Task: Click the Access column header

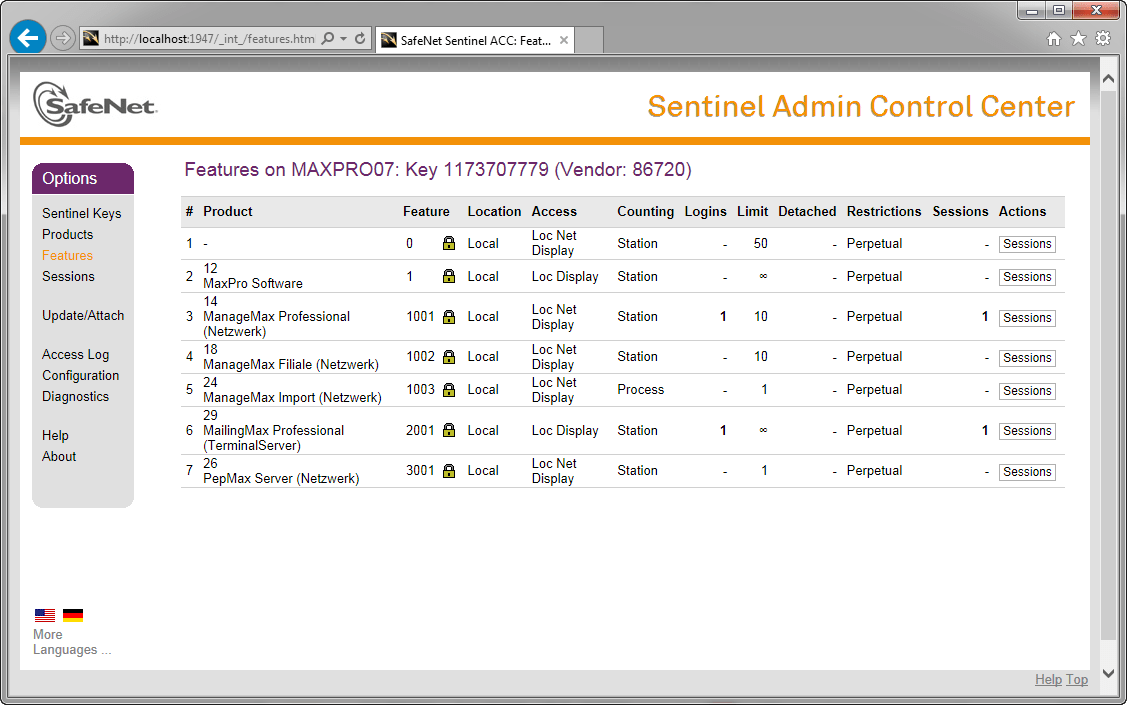Action: tap(554, 211)
